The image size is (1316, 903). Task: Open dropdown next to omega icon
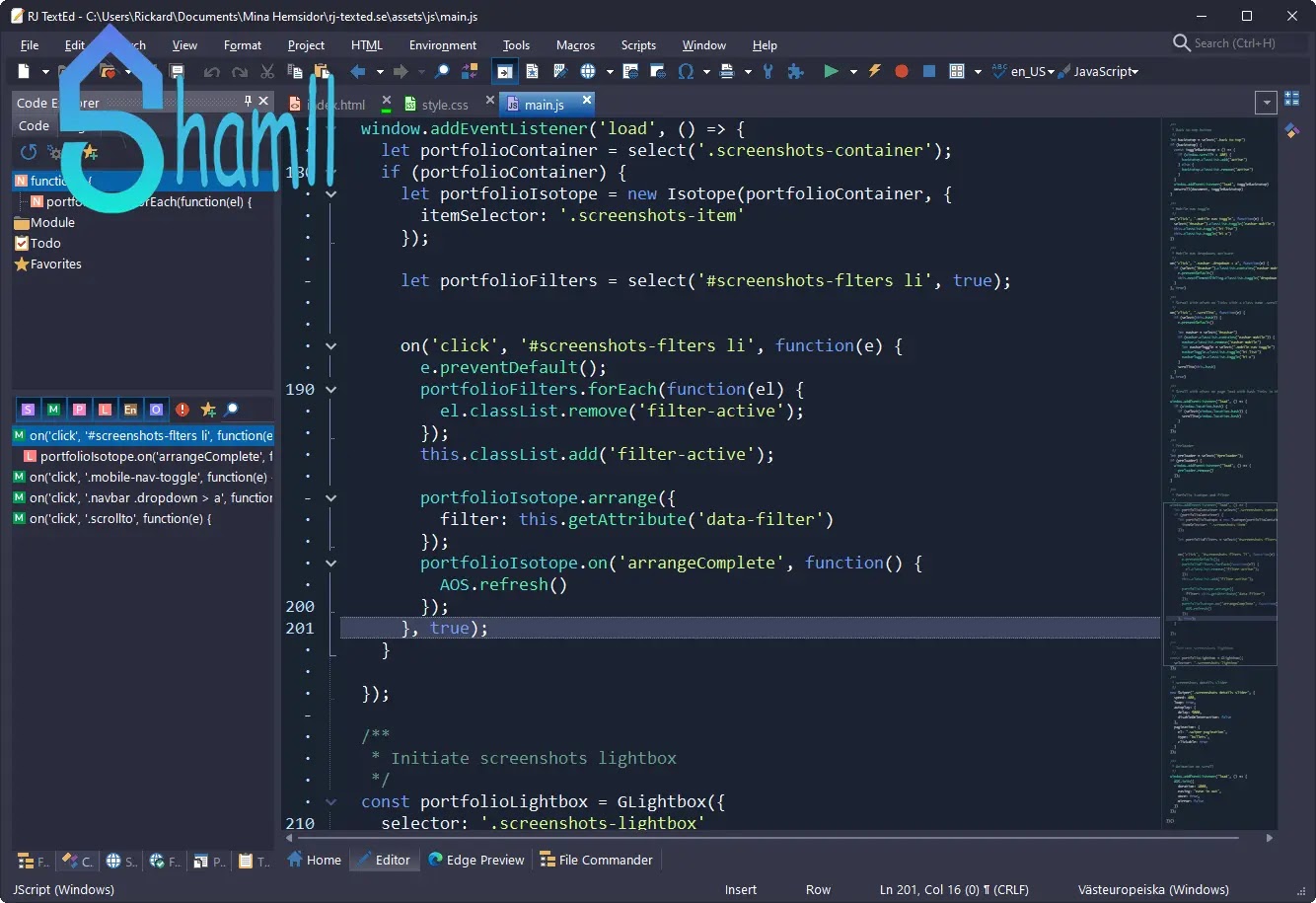(x=707, y=72)
